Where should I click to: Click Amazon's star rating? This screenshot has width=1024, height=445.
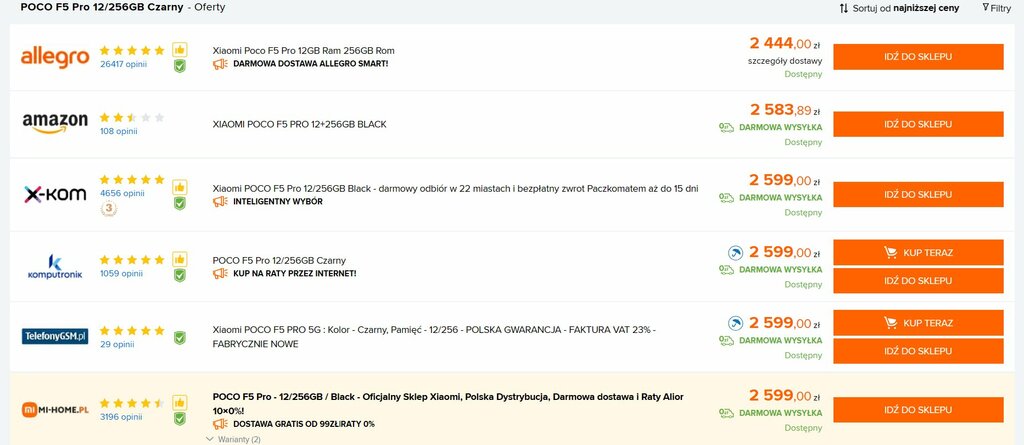[132, 118]
